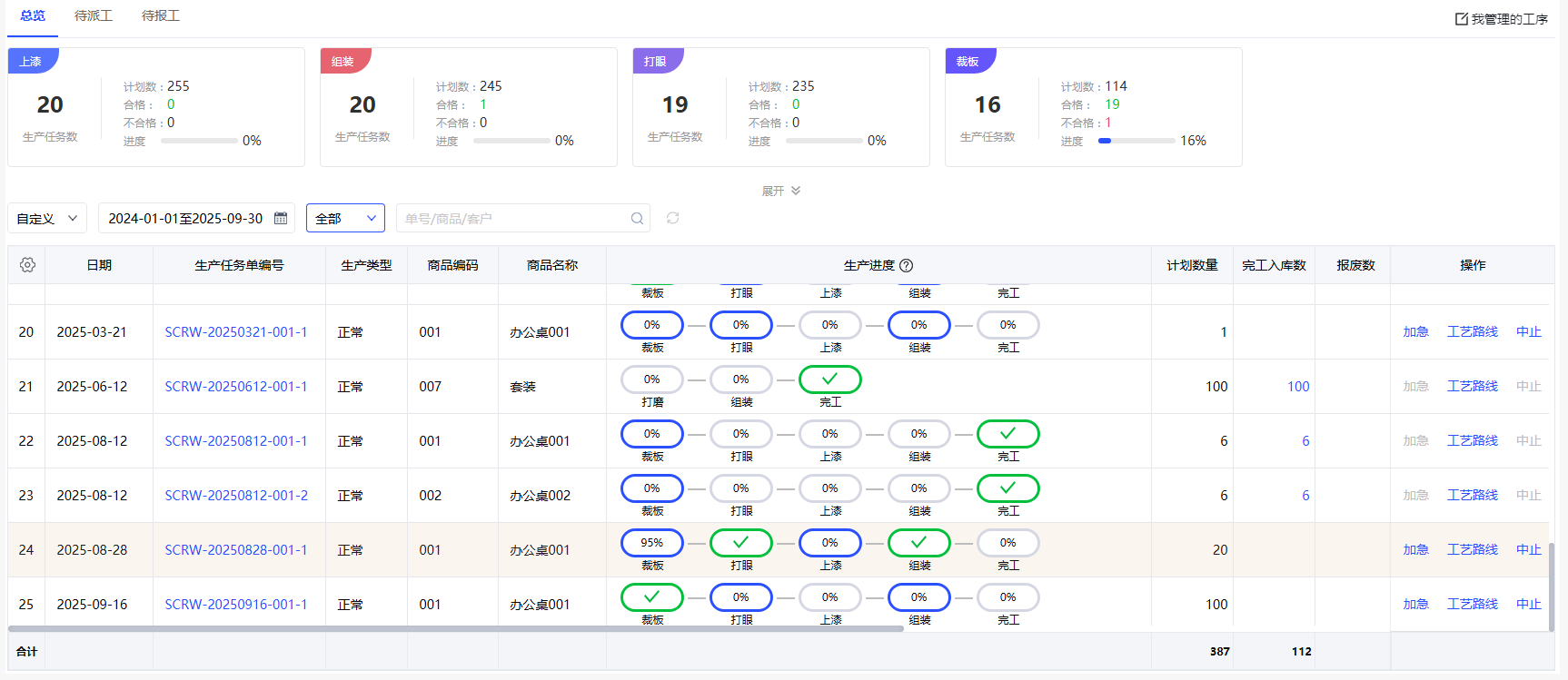Click the search magnifier icon

coord(637,218)
